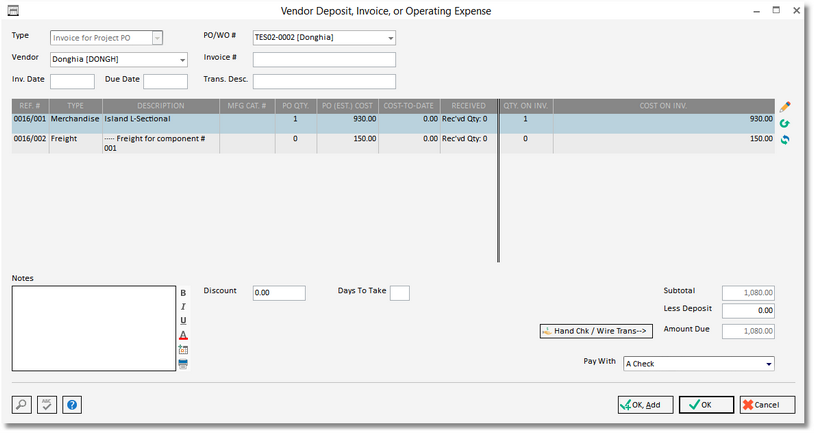Toggle underline formatting for Notes

[183, 321]
